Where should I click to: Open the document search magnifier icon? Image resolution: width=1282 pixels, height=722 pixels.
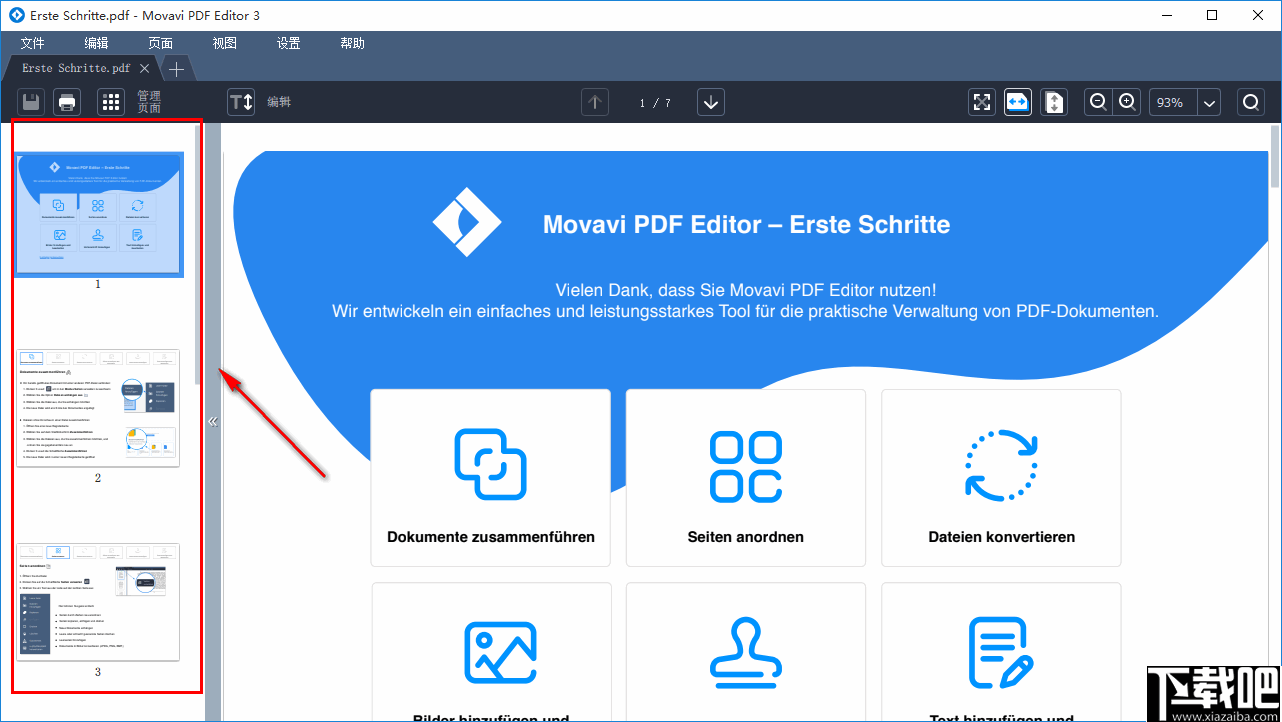[x=1251, y=101]
